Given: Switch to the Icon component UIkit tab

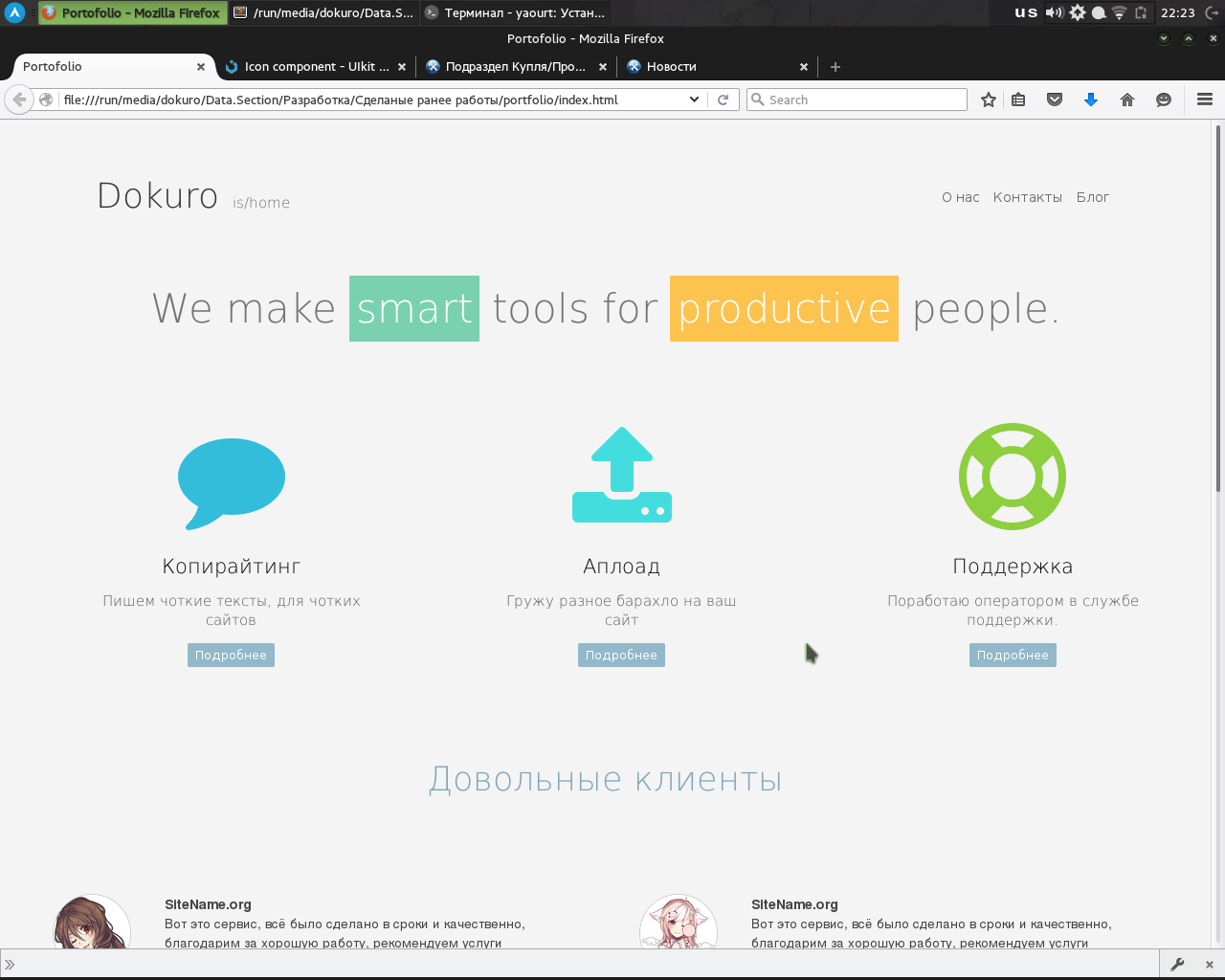Looking at the screenshot, I should [315, 67].
